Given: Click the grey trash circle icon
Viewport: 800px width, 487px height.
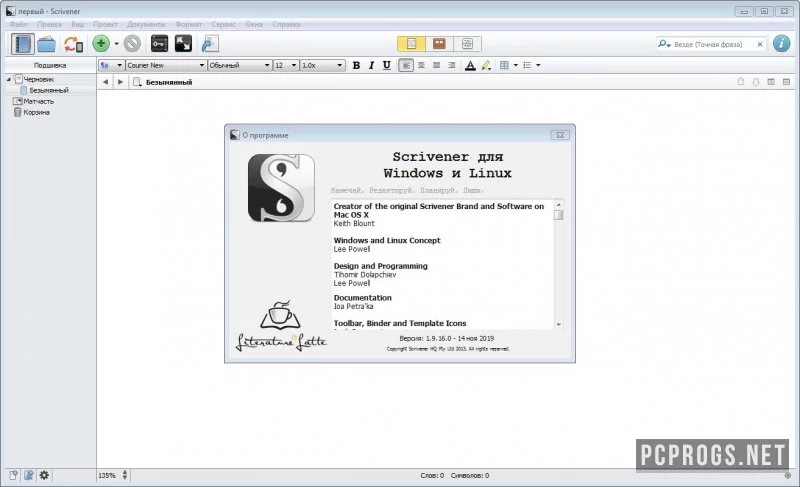Looking at the screenshot, I should click(132, 44).
